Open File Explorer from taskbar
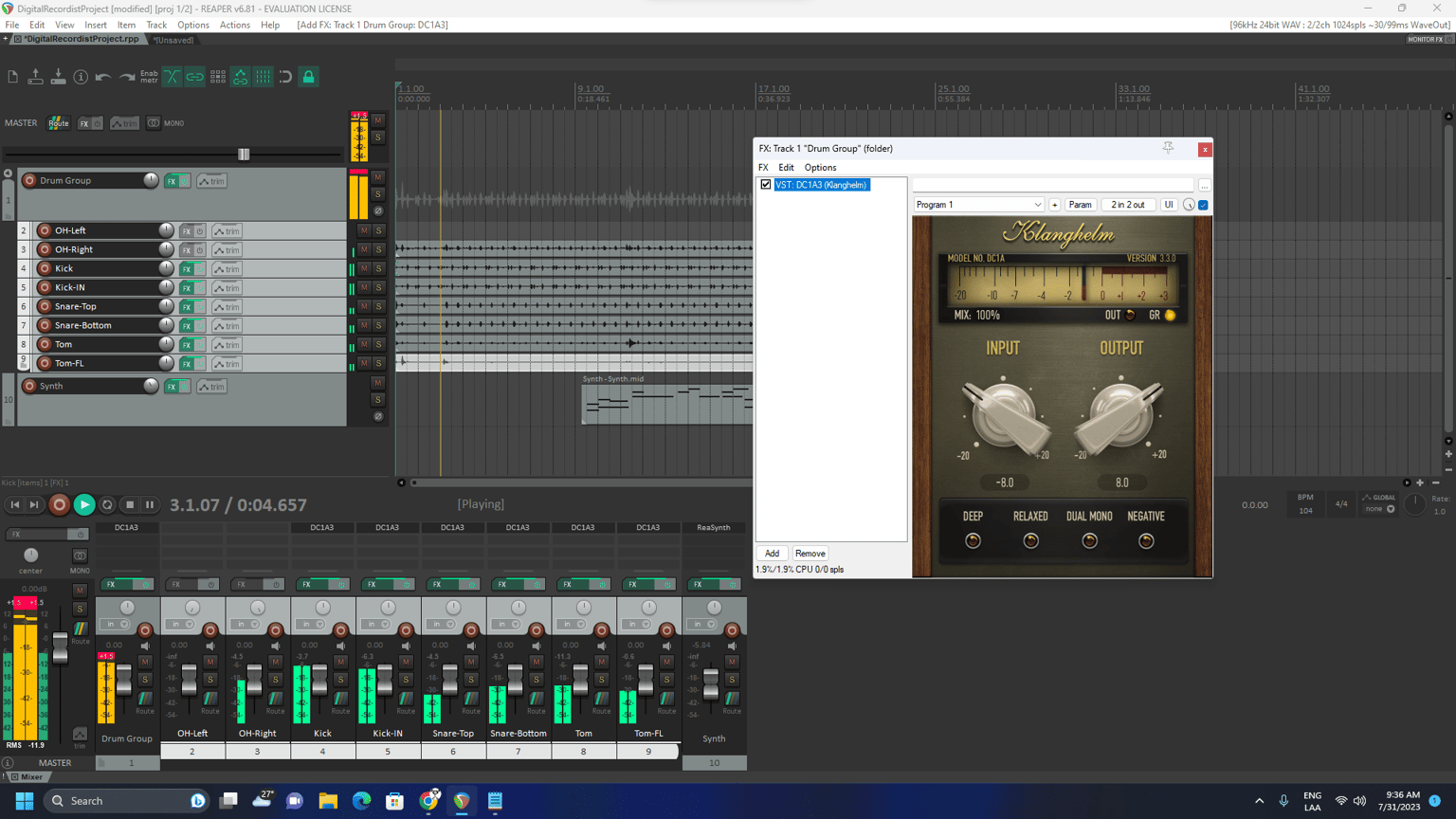The width and height of the screenshot is (1456, 819). click(x=328, y=801)
